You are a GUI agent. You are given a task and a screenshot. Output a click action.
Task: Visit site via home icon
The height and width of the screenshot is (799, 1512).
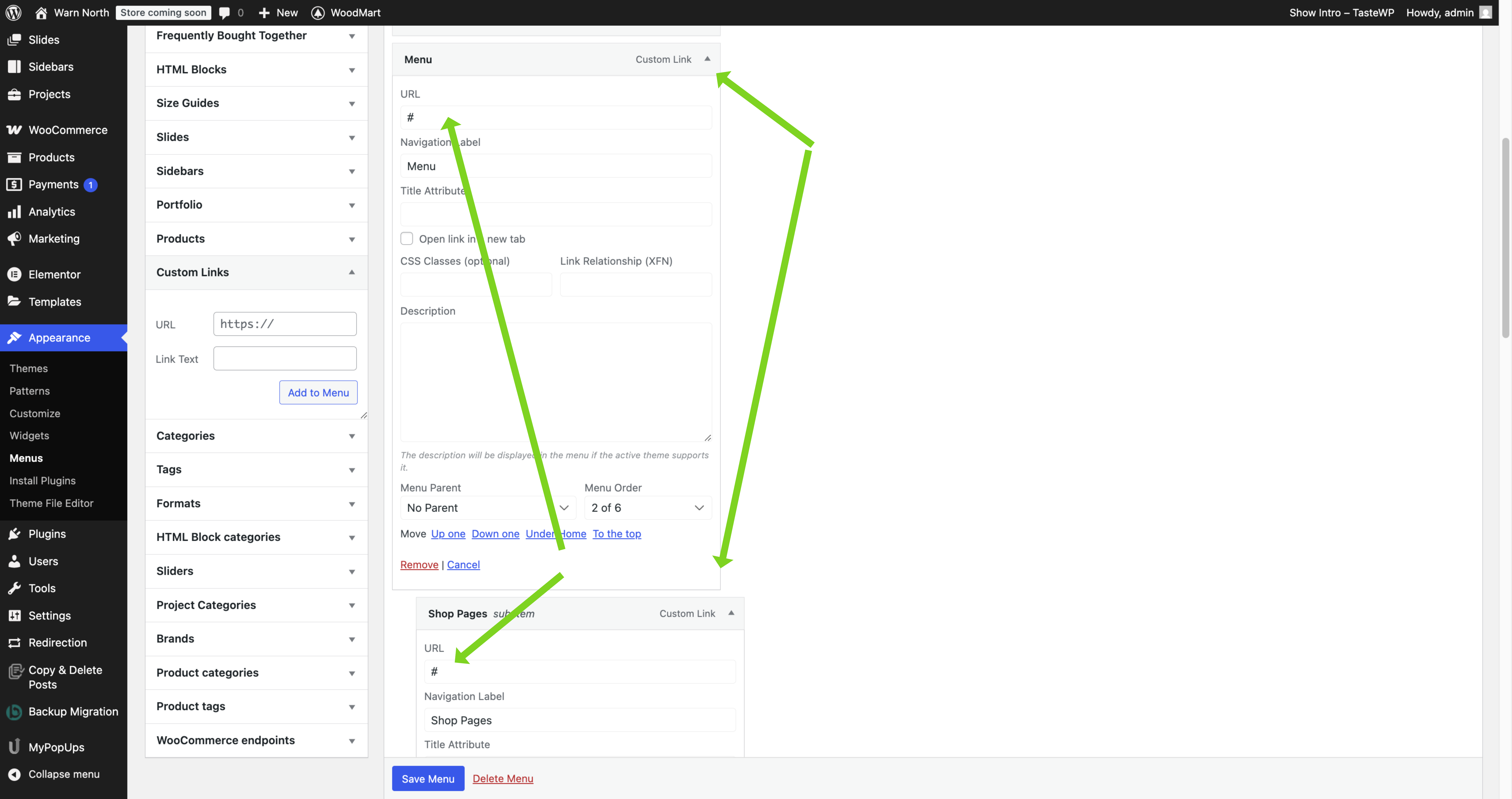(41, 12)
